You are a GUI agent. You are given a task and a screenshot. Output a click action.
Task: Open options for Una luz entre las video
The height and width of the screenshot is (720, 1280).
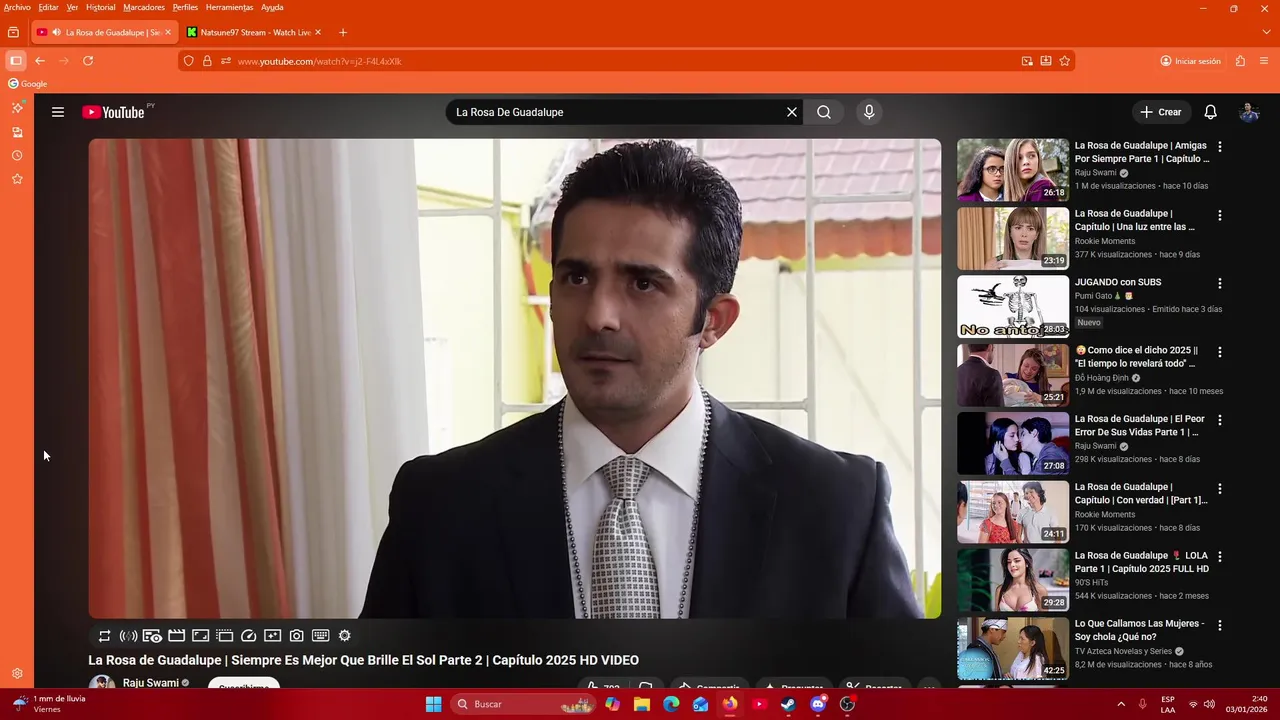coord(1219,215)
